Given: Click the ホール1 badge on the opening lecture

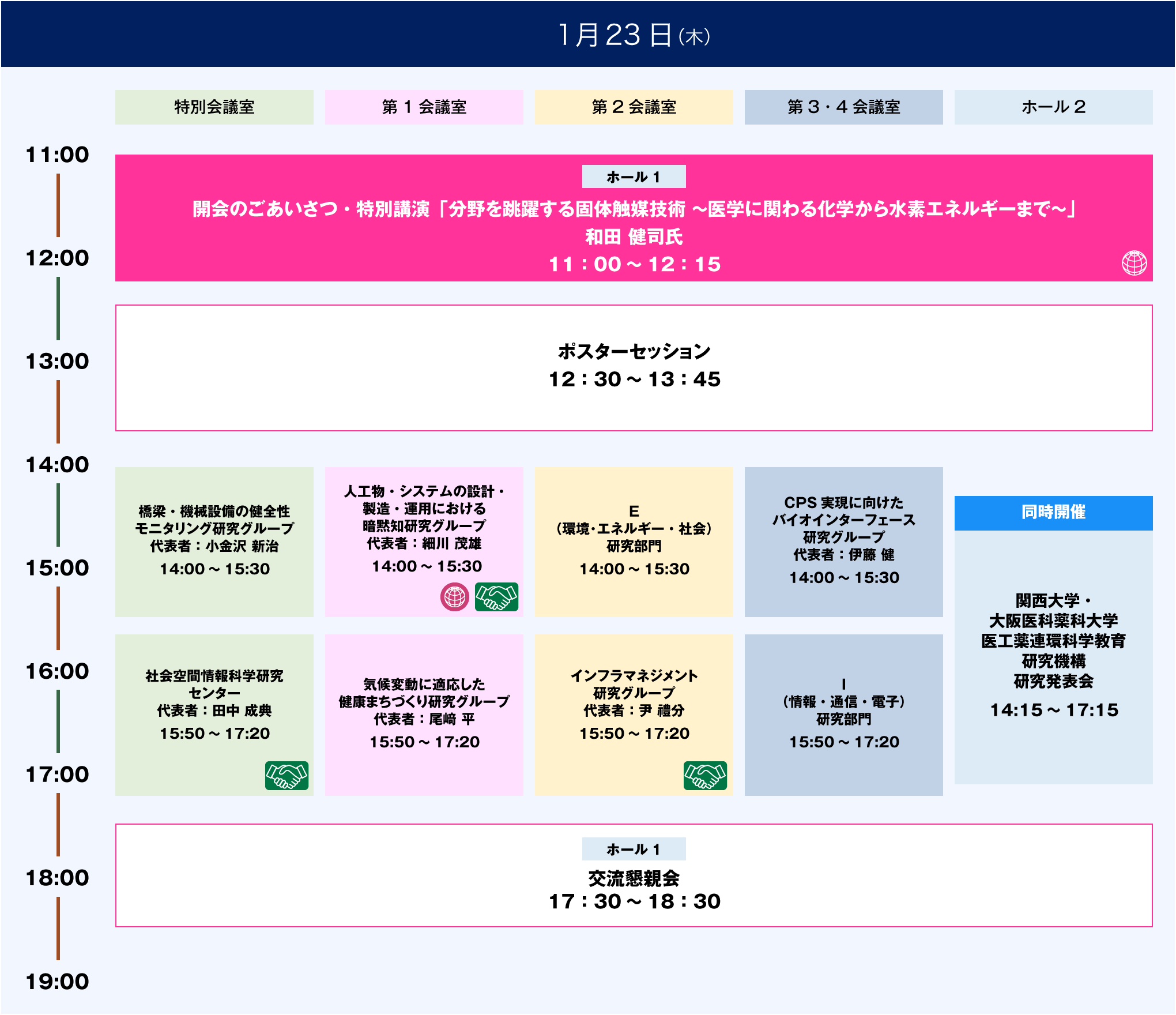Looking at the screenshot, I should click(x=634, y=177).
